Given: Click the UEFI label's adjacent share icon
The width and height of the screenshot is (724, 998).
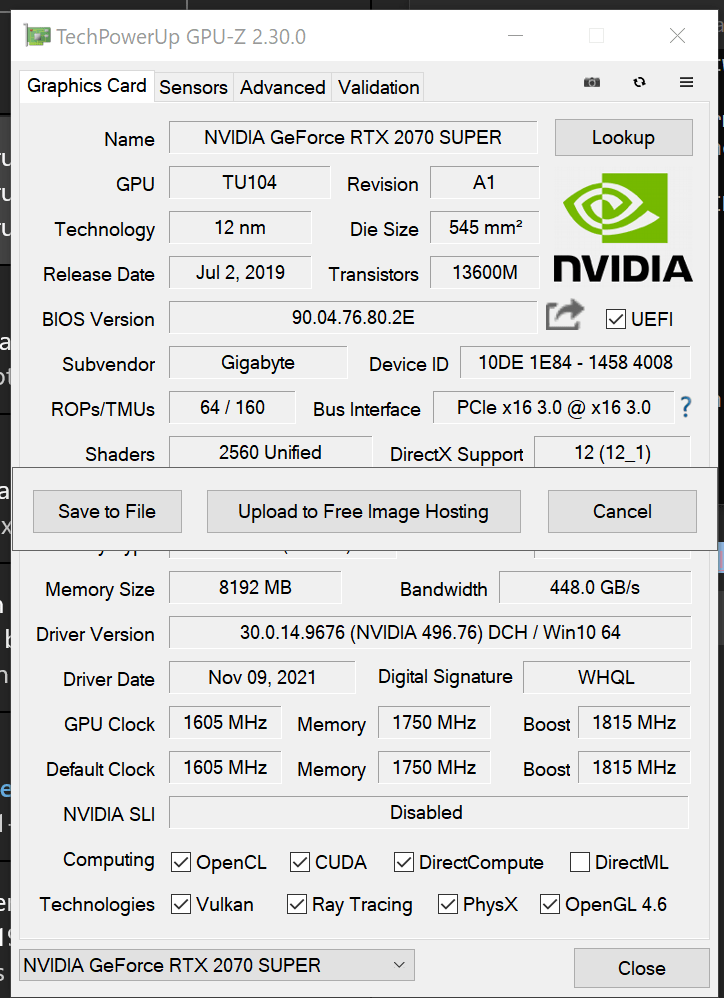Looking at the screenshot, I should pyautogui.click(x=565, y=314).
